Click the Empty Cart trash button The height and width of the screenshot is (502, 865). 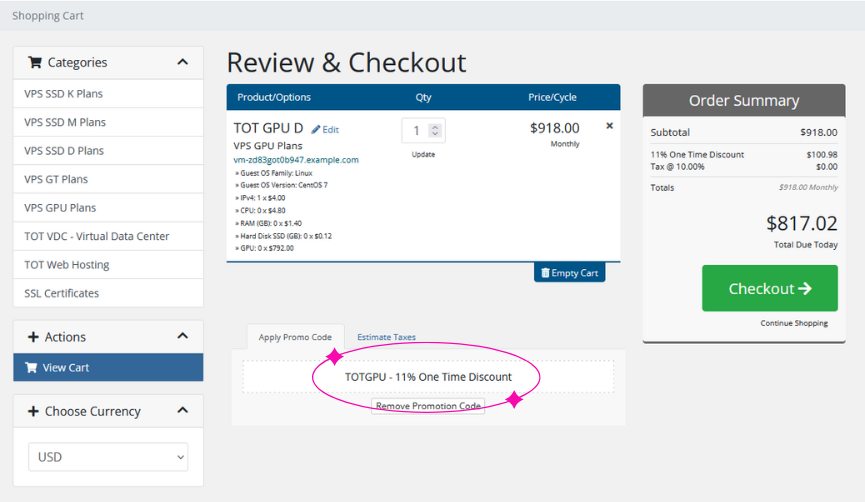569,272
